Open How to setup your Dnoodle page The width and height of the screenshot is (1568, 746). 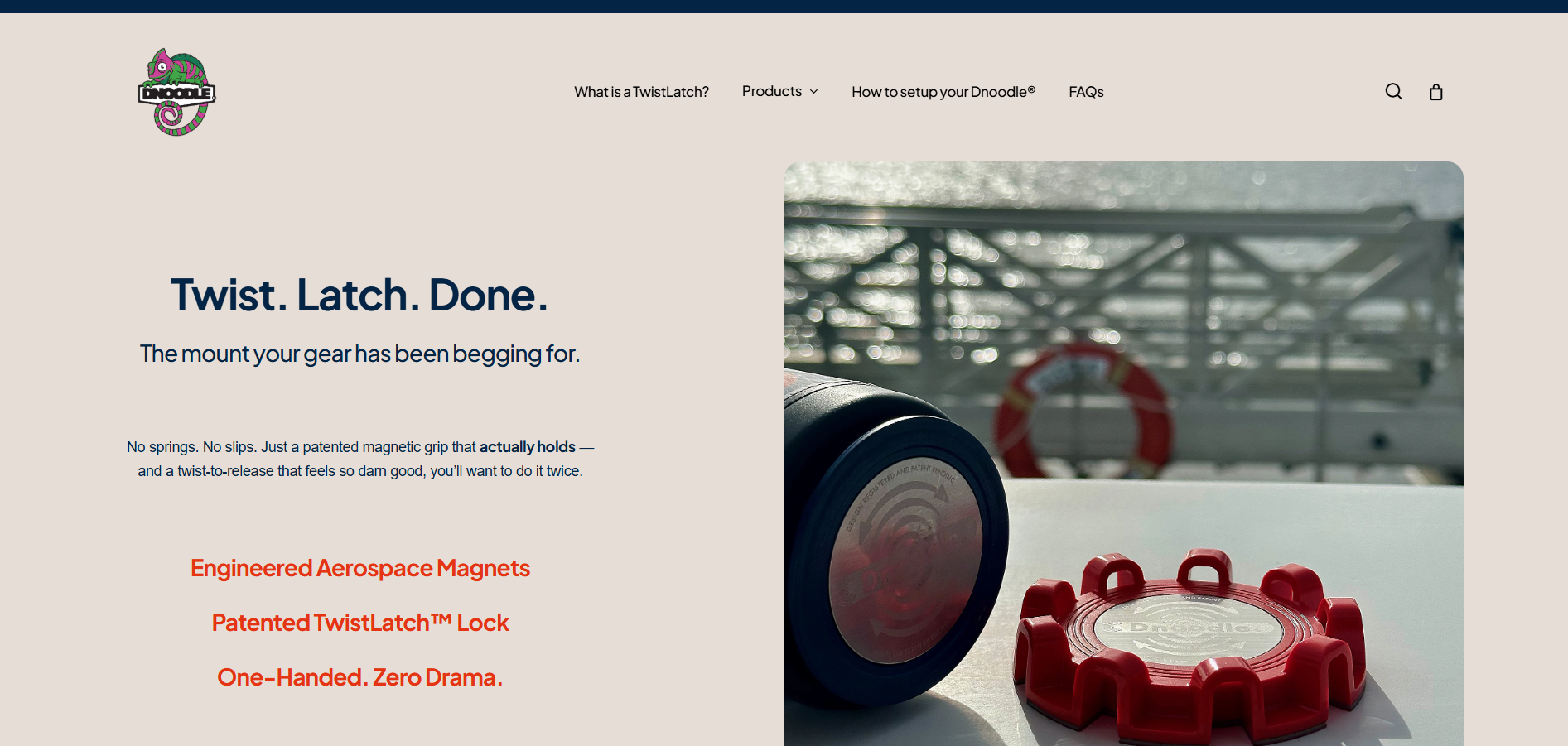(943, 92)
